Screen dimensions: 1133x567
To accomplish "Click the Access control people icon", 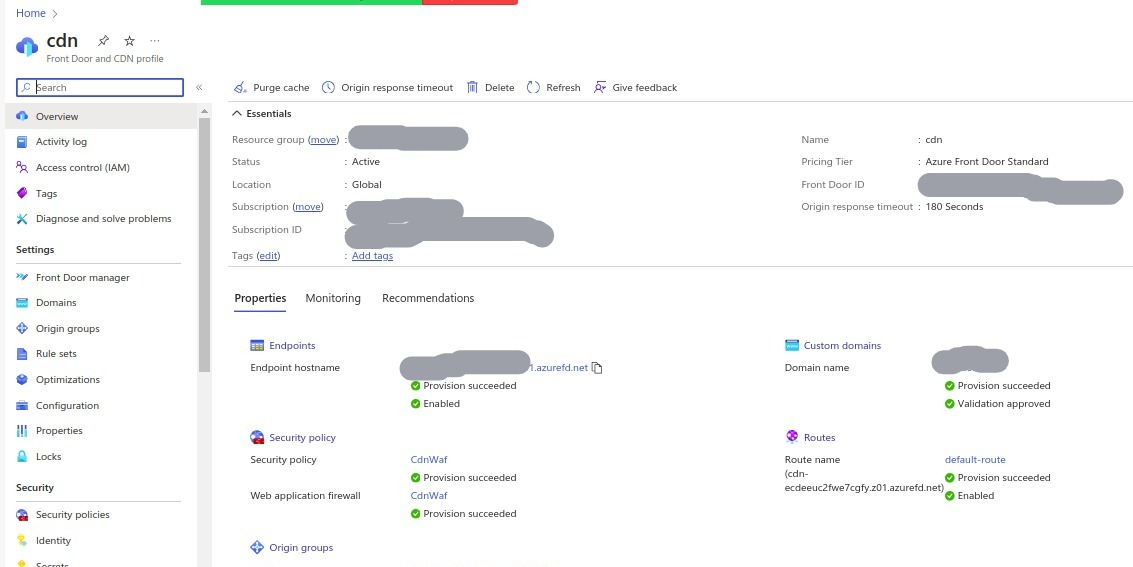I will [22, 168].
